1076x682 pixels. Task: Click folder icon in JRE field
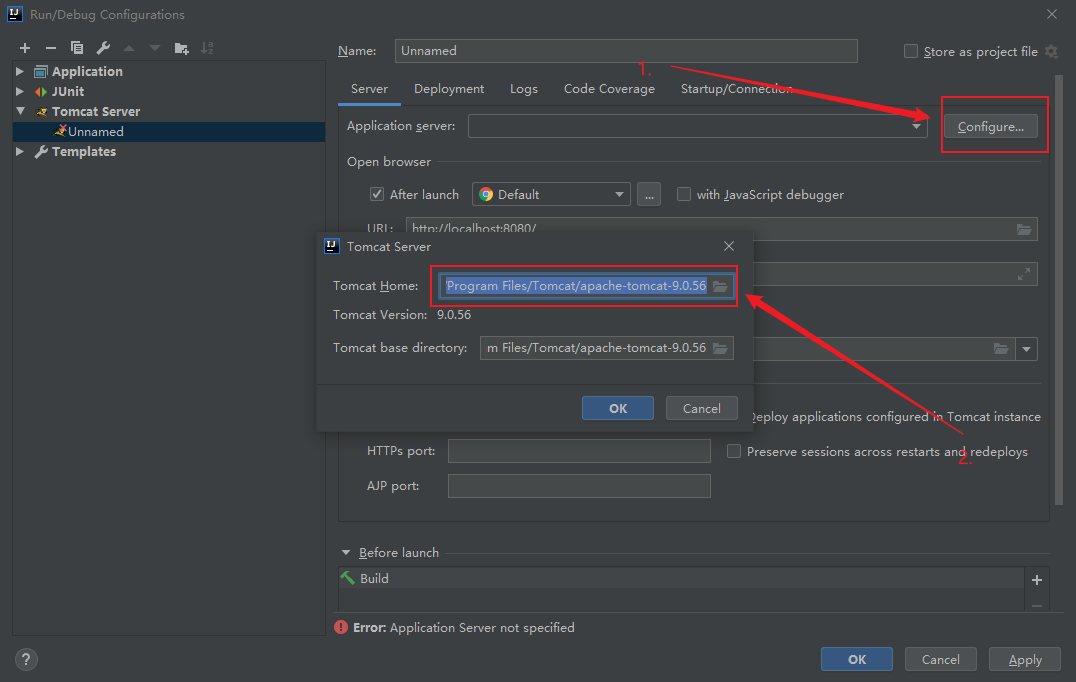[1001, 349]
